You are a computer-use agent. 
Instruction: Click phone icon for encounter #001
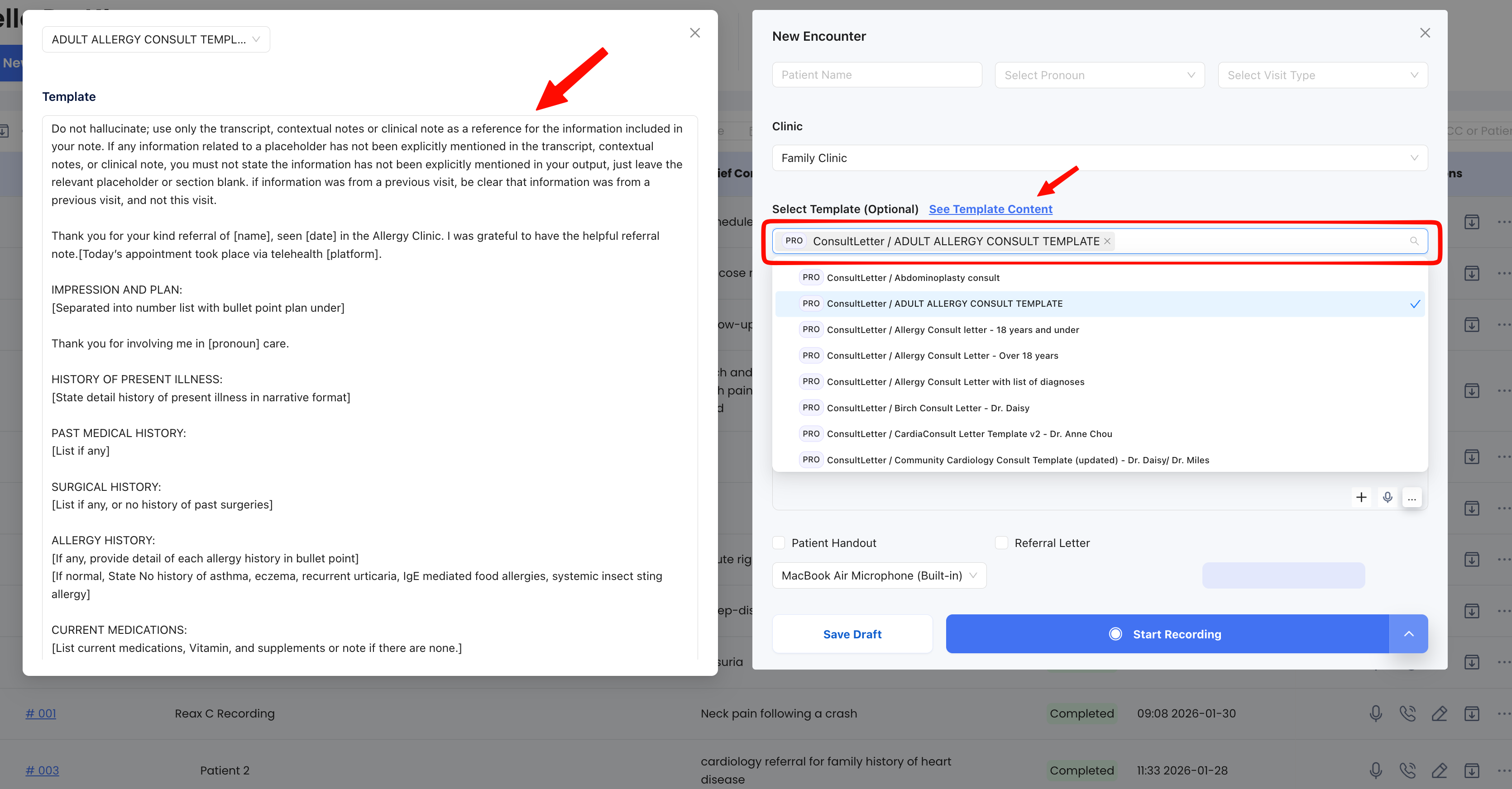(x=1407, y=713)
